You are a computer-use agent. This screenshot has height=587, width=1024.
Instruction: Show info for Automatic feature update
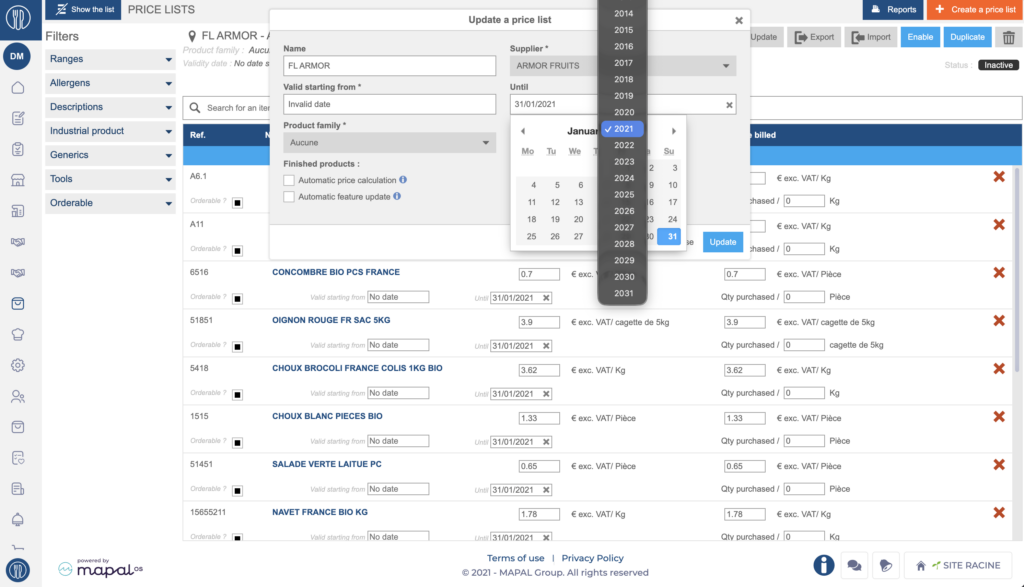point(396,196)
